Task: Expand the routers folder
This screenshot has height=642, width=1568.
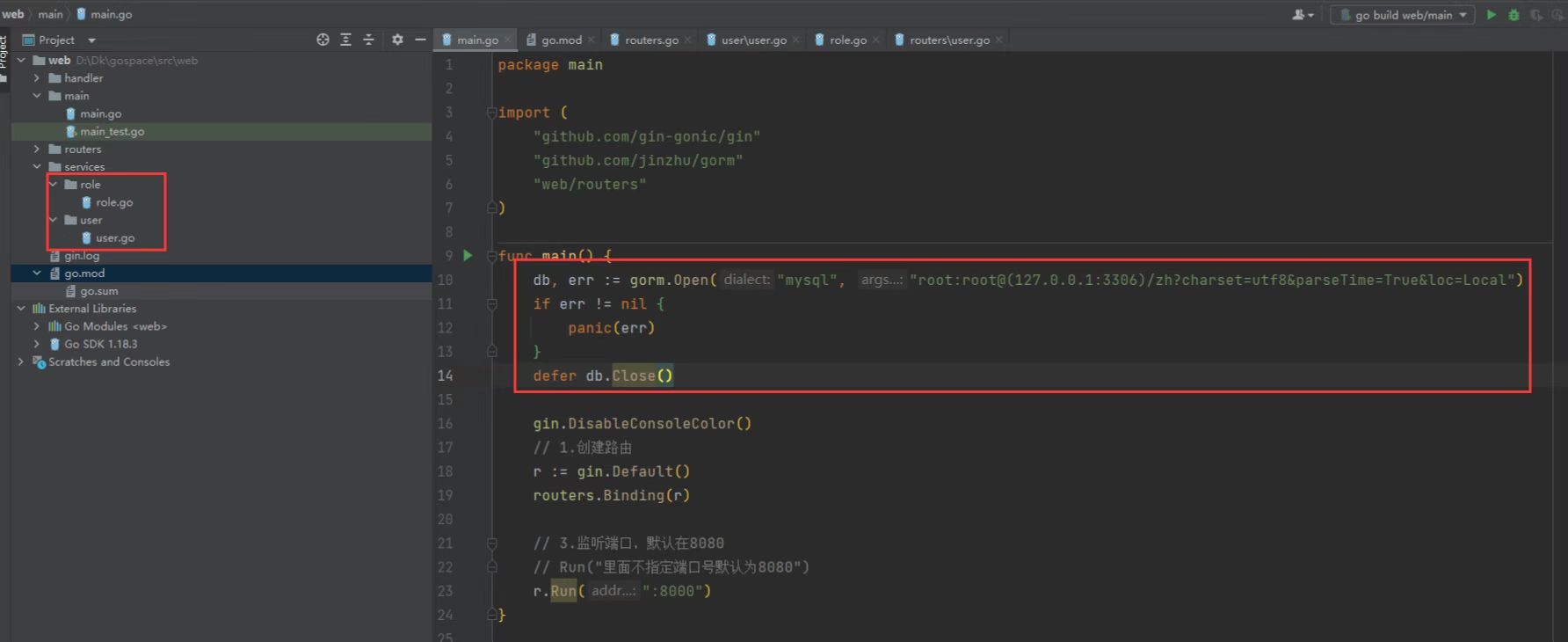Action: click(37, 150)
